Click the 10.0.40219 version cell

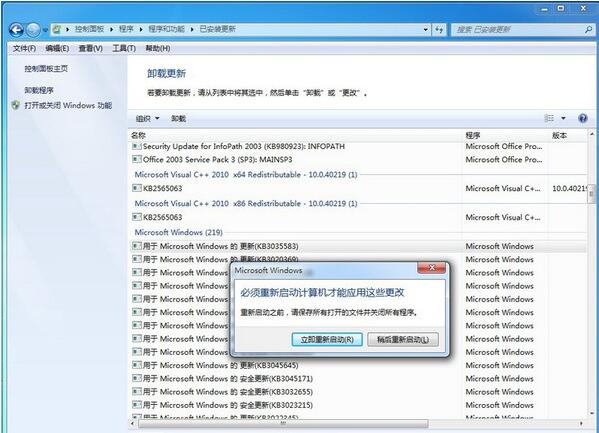pos(569,188)
